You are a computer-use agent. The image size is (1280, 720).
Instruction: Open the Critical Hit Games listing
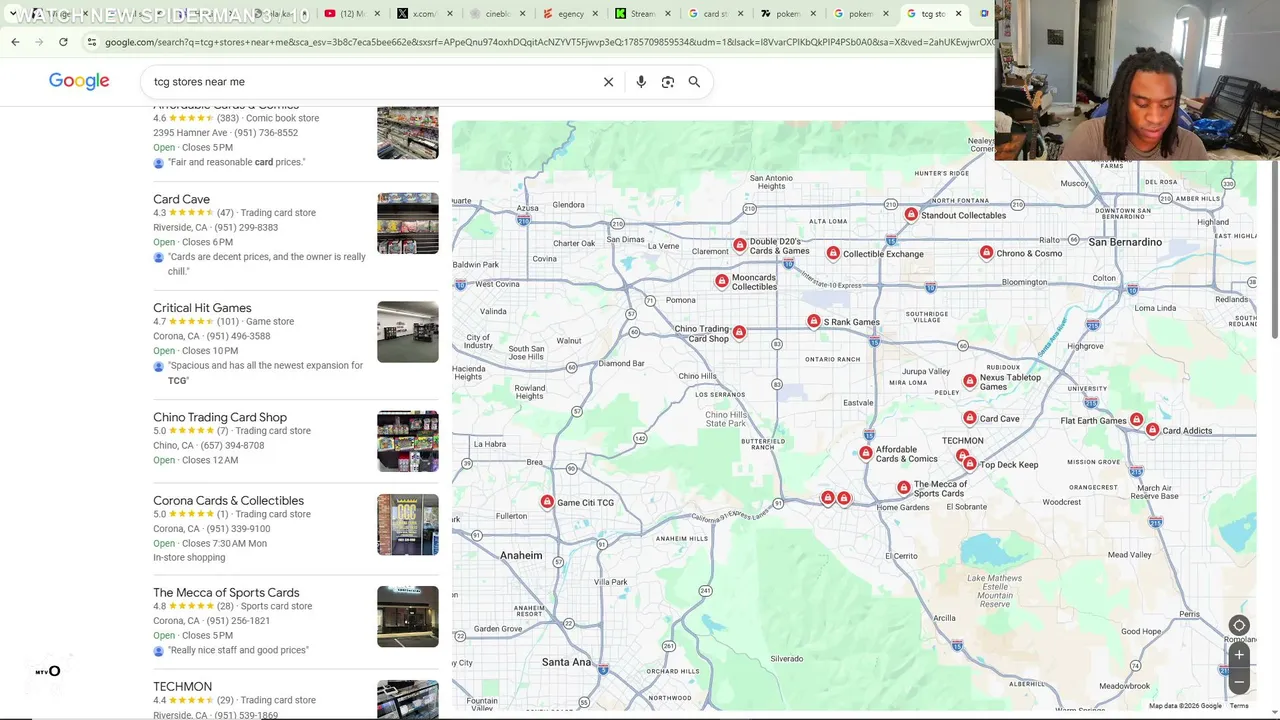click(202, 308)
